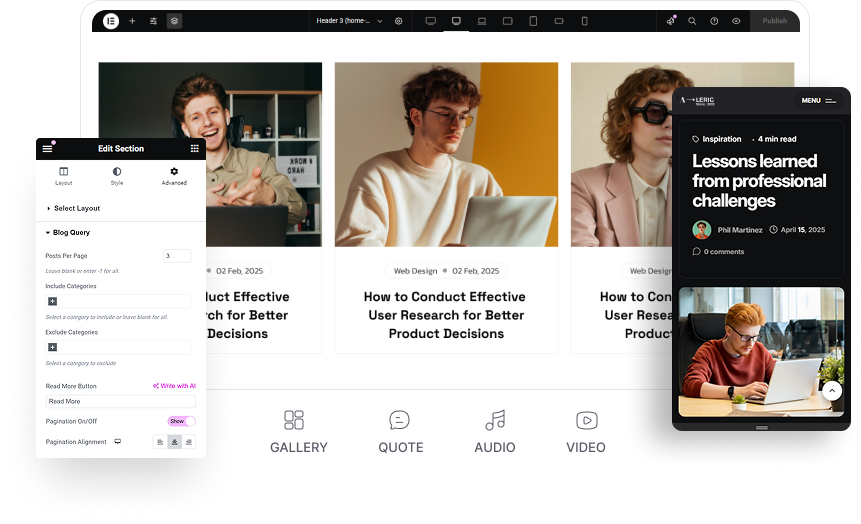The image size is (861, 524).
Task: Open site settings sliders icon
Action: (153, 21)
